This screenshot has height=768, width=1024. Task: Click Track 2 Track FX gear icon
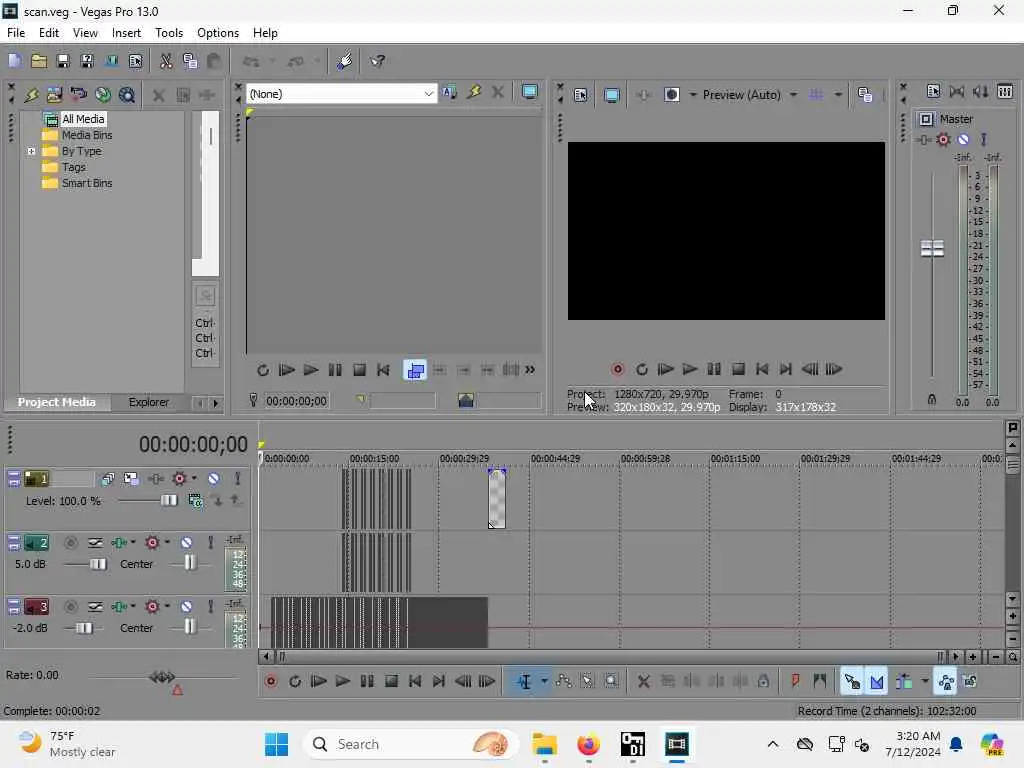pyautogui.click(x=152, y=543)
